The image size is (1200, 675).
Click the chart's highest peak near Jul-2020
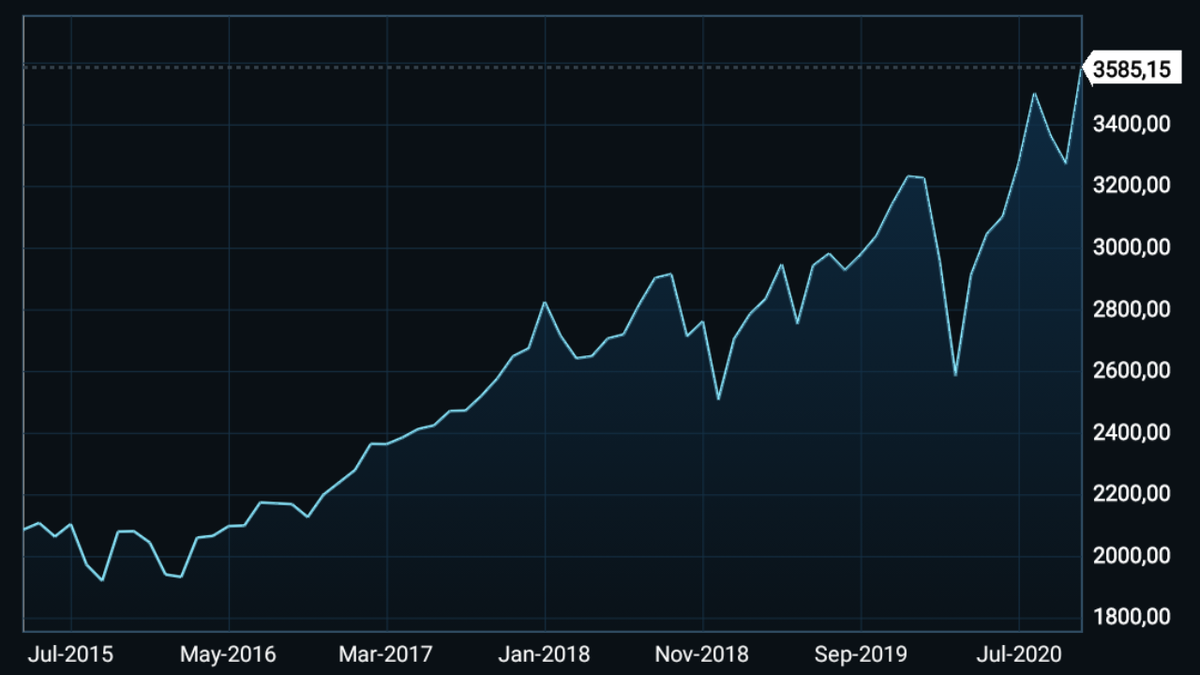(x=1035, y=92)
